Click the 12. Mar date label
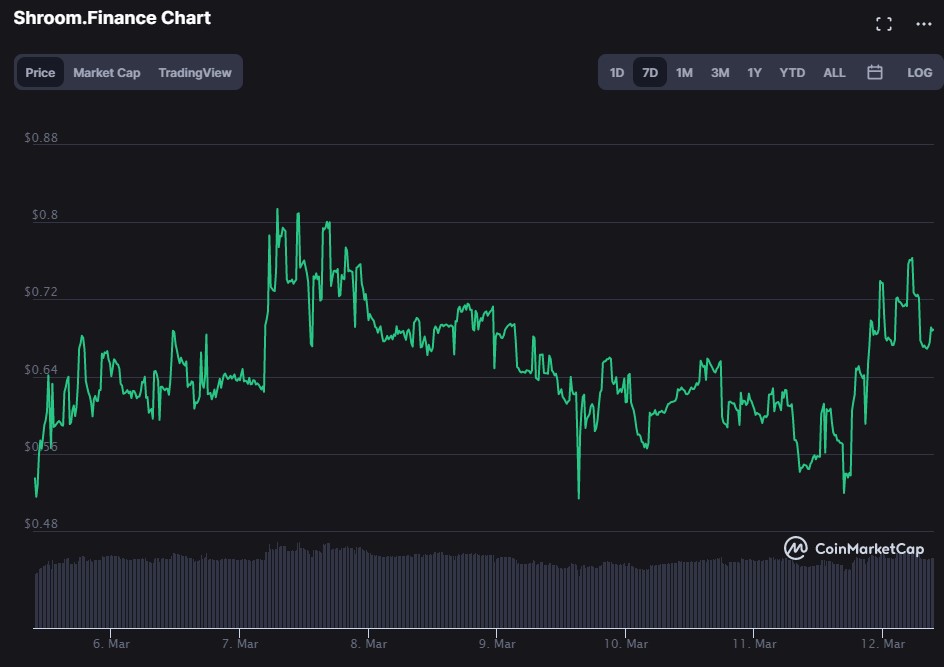Screen dimensions: 944x667 (x=883, y=644)
